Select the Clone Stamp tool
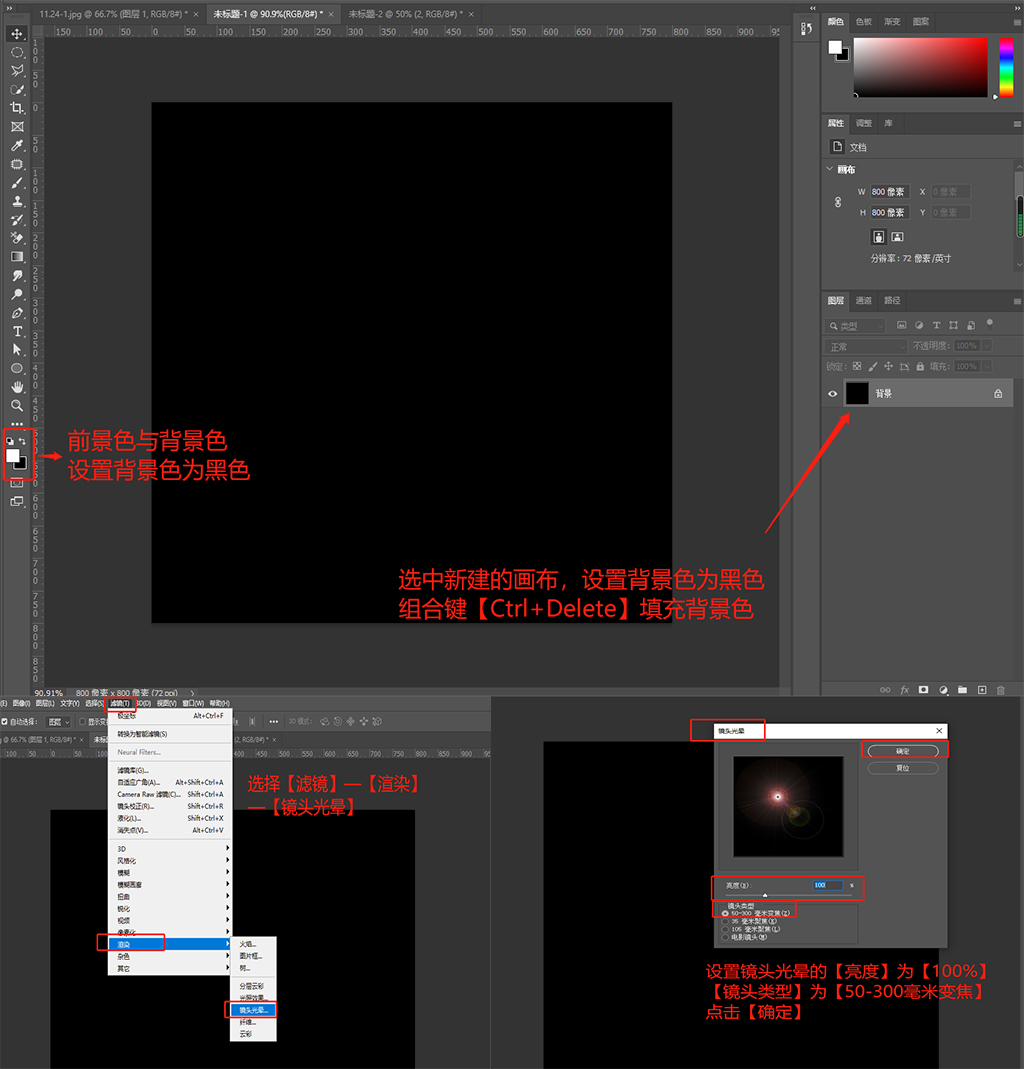 pos(17,201)
